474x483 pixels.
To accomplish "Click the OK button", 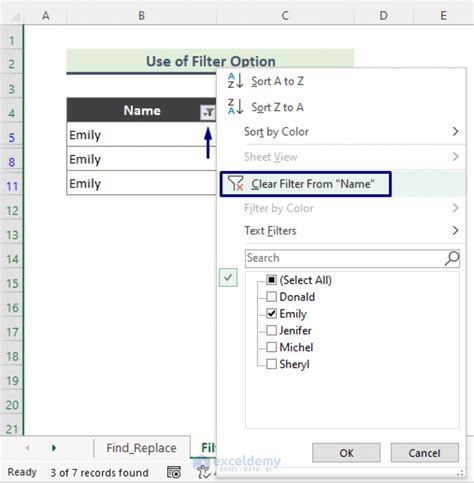I will click(346, 453).
